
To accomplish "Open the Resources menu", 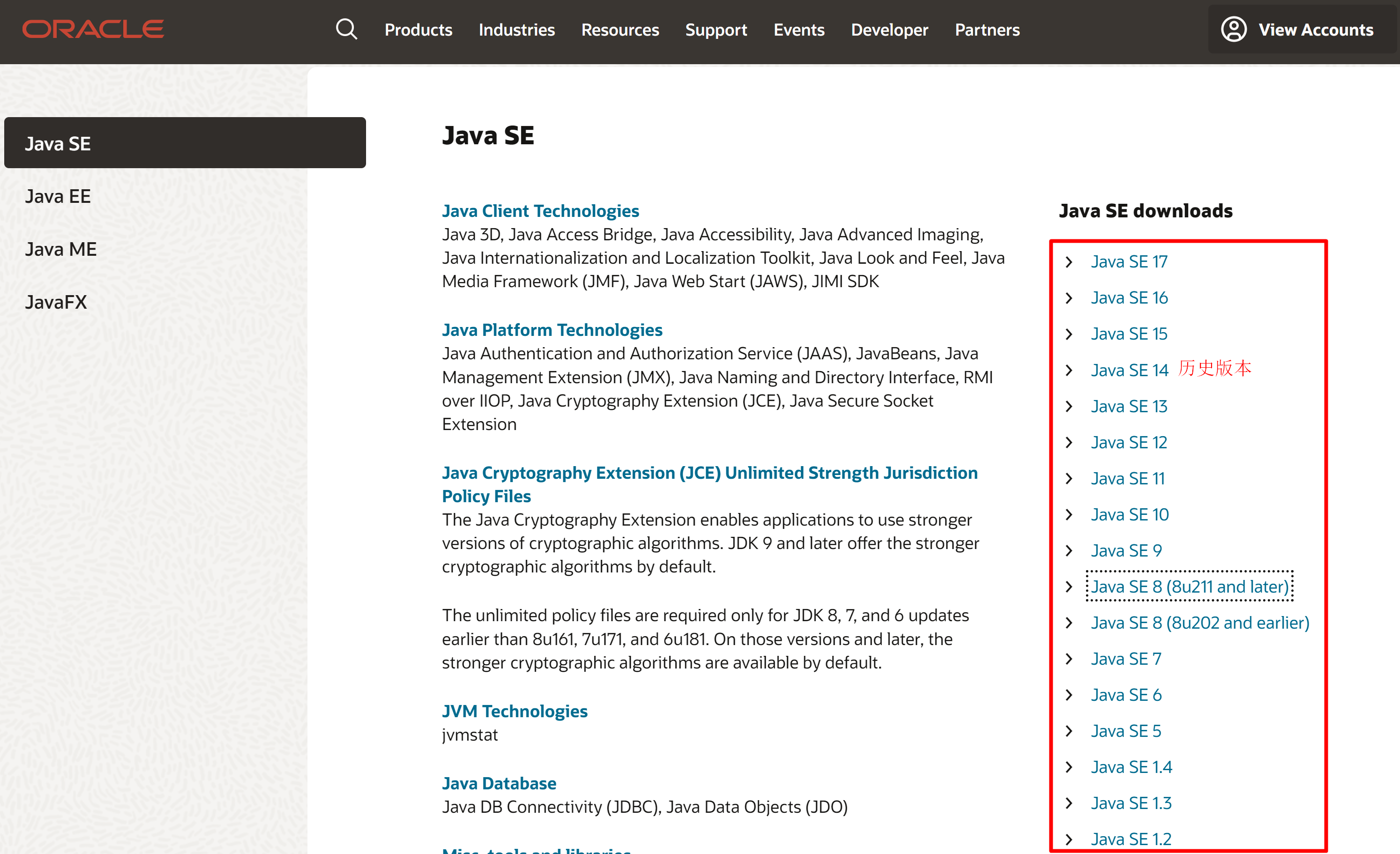I will (x=620, y=30).
